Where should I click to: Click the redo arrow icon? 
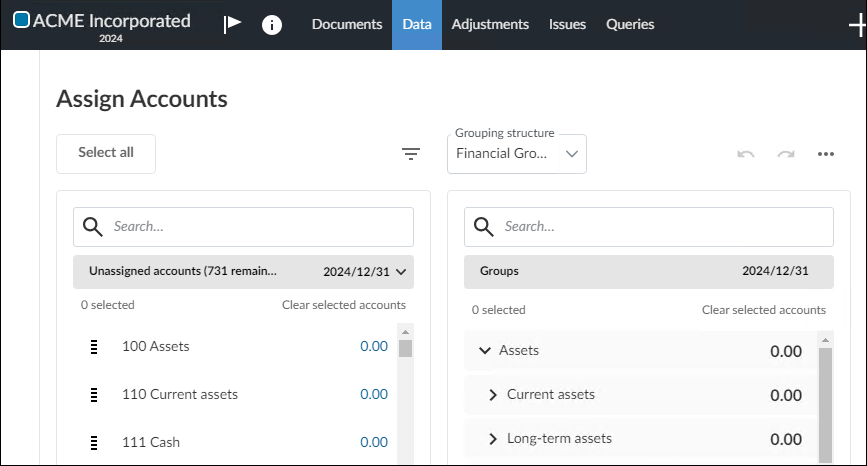786,154
